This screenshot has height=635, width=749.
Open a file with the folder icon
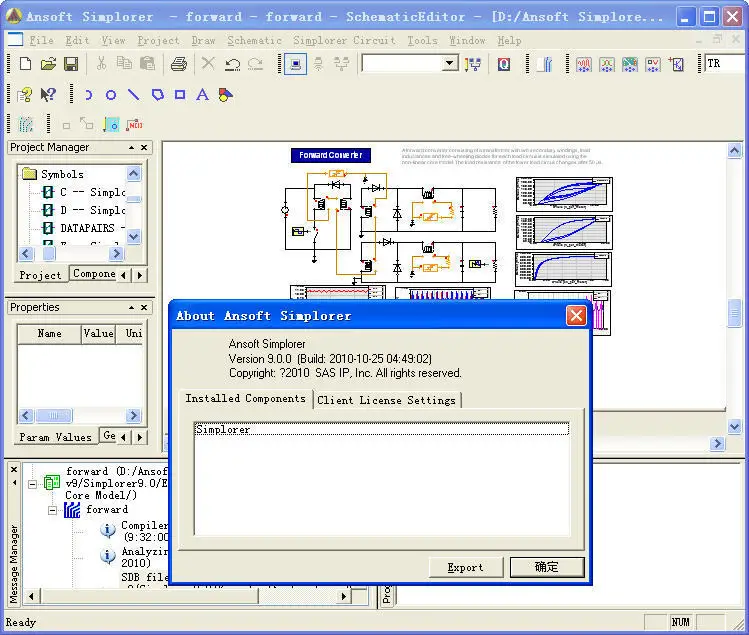click(x=48, y=64)
